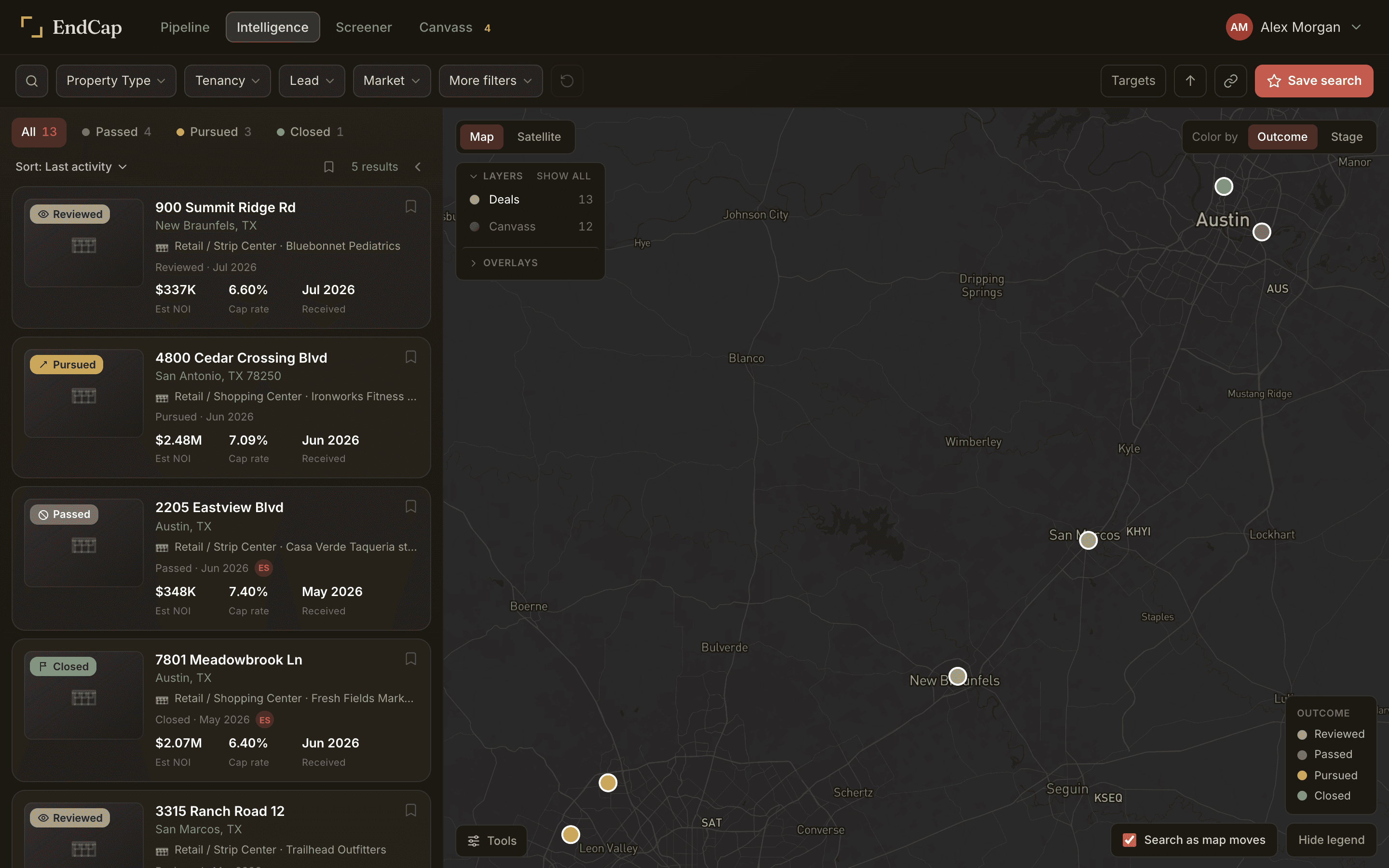The width and height of the screenshot is (1389, 868).
Task: Click the Passed badge on 2205 Eastview Blvd
Action: point(64,515)
